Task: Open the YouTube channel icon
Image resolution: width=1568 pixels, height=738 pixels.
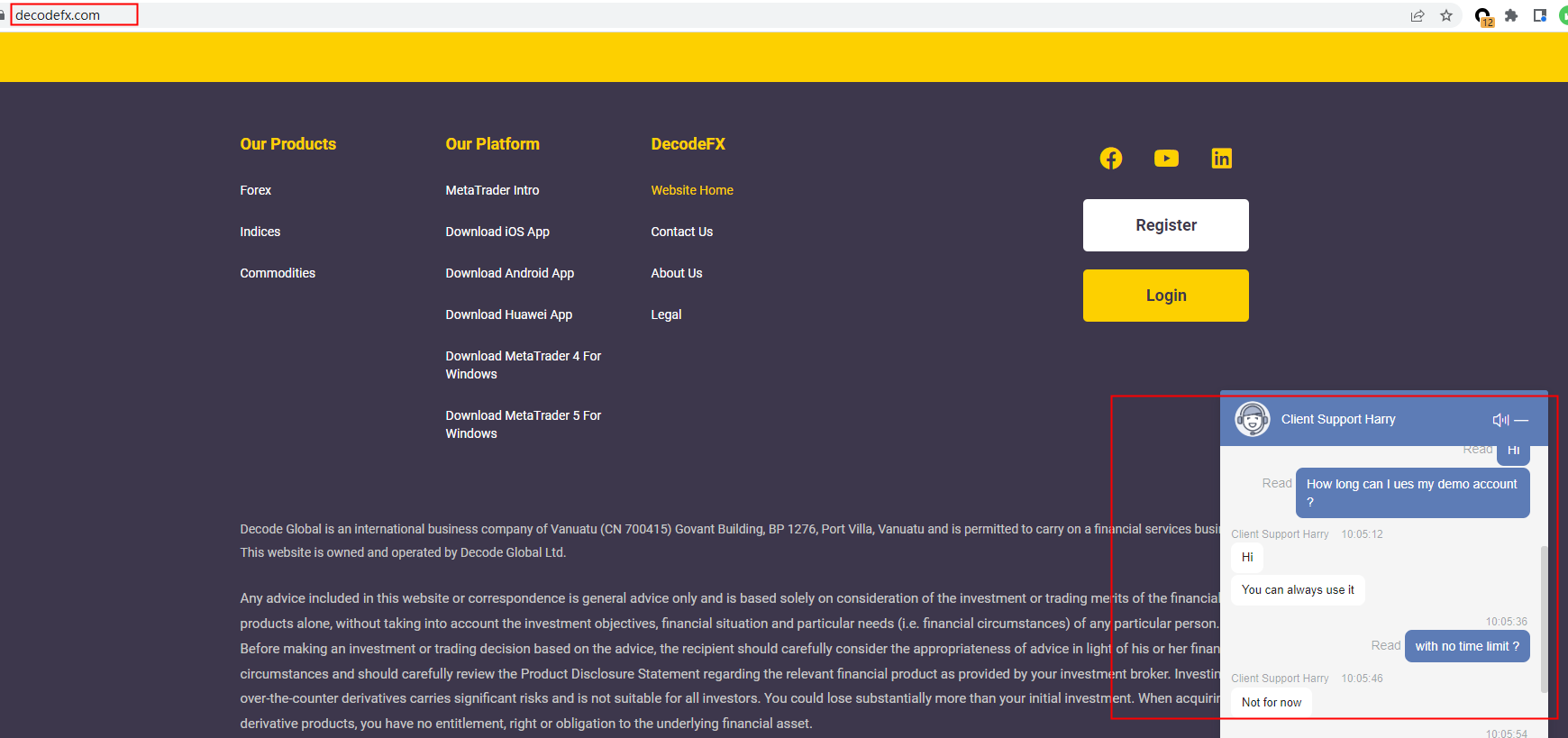Action: 1166,159
